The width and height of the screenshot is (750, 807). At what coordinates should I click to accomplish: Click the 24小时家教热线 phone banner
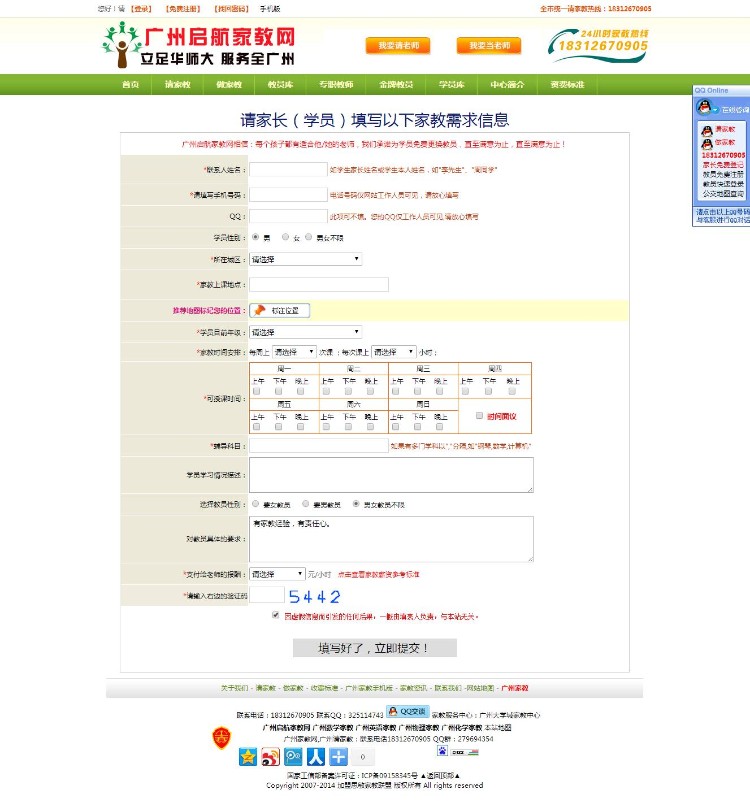tap(598, 46)
